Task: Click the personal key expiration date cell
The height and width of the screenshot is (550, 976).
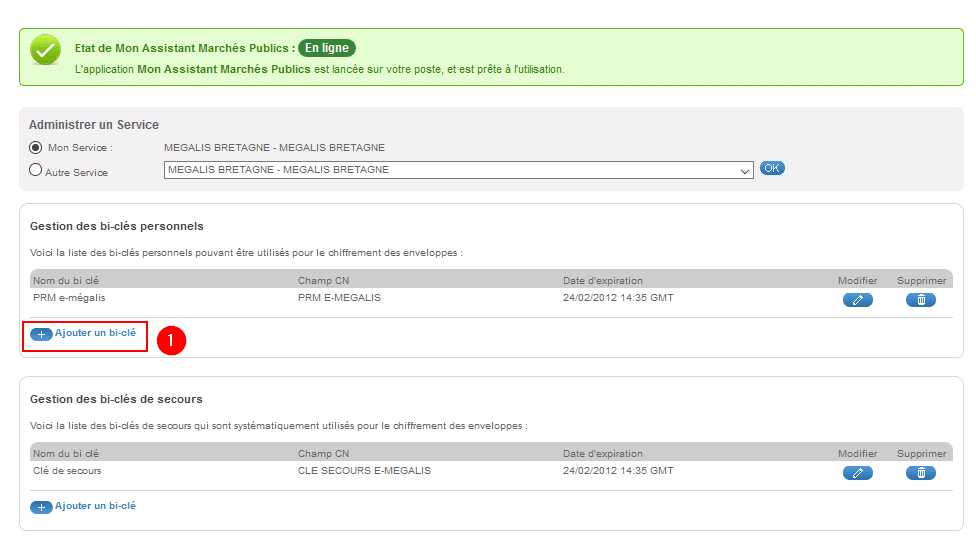Action: 618,297
